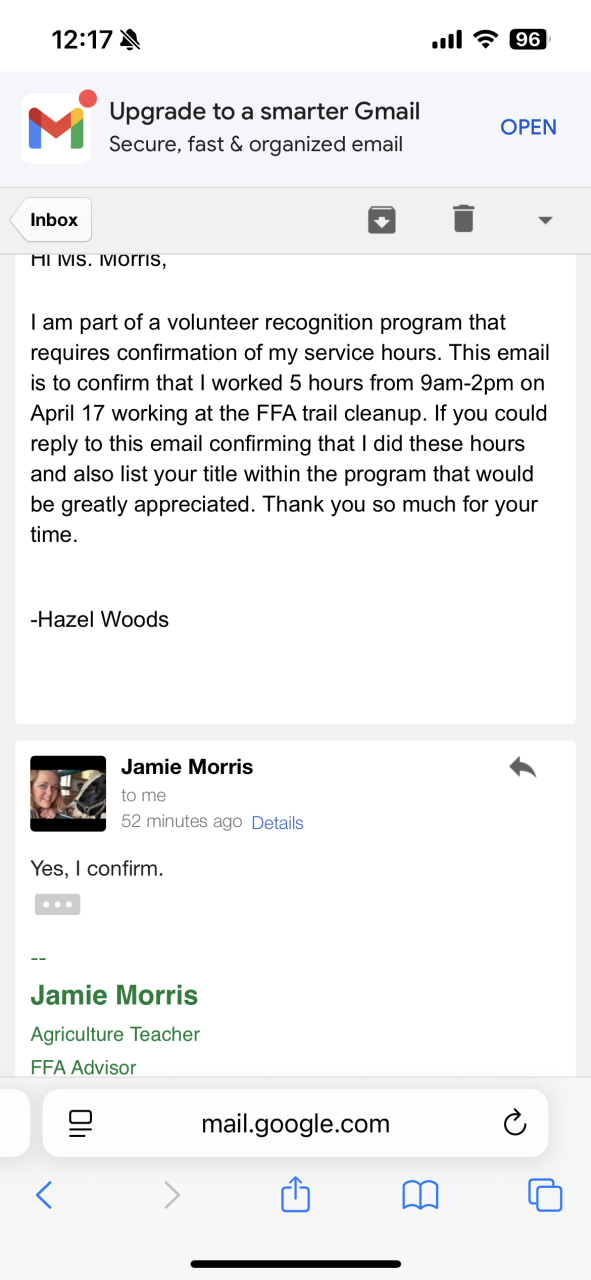Open the Safari bookmarks icon

pyautogui.click(x=420, y=1194)
